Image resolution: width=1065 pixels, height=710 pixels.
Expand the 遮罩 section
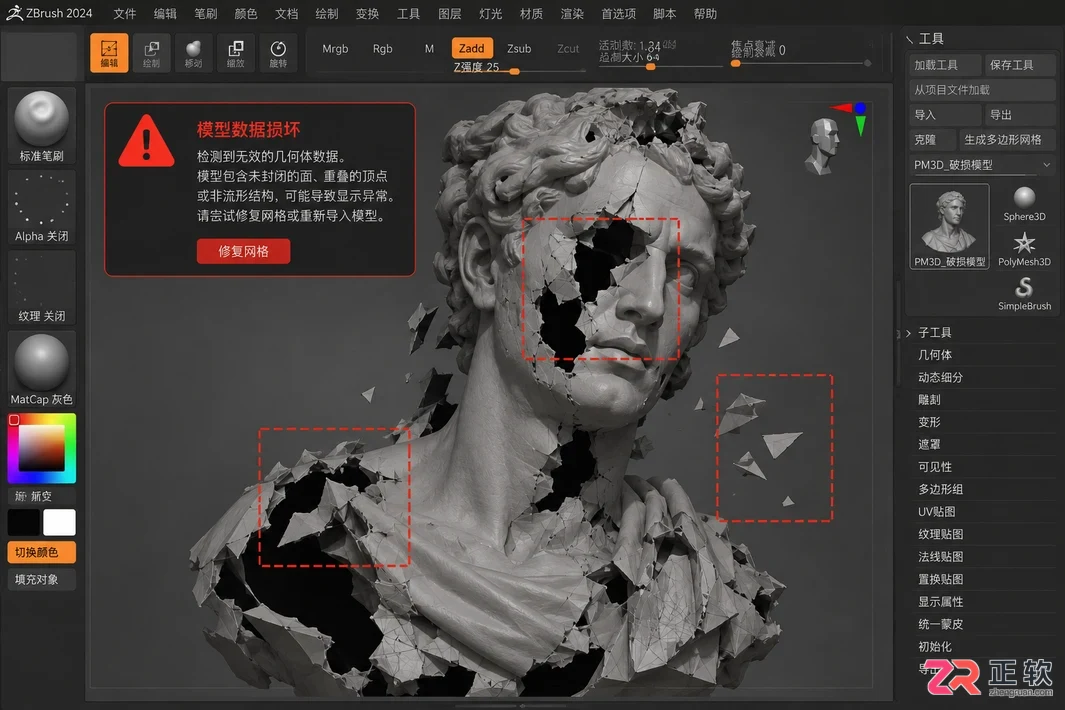(x=929, y=444)
